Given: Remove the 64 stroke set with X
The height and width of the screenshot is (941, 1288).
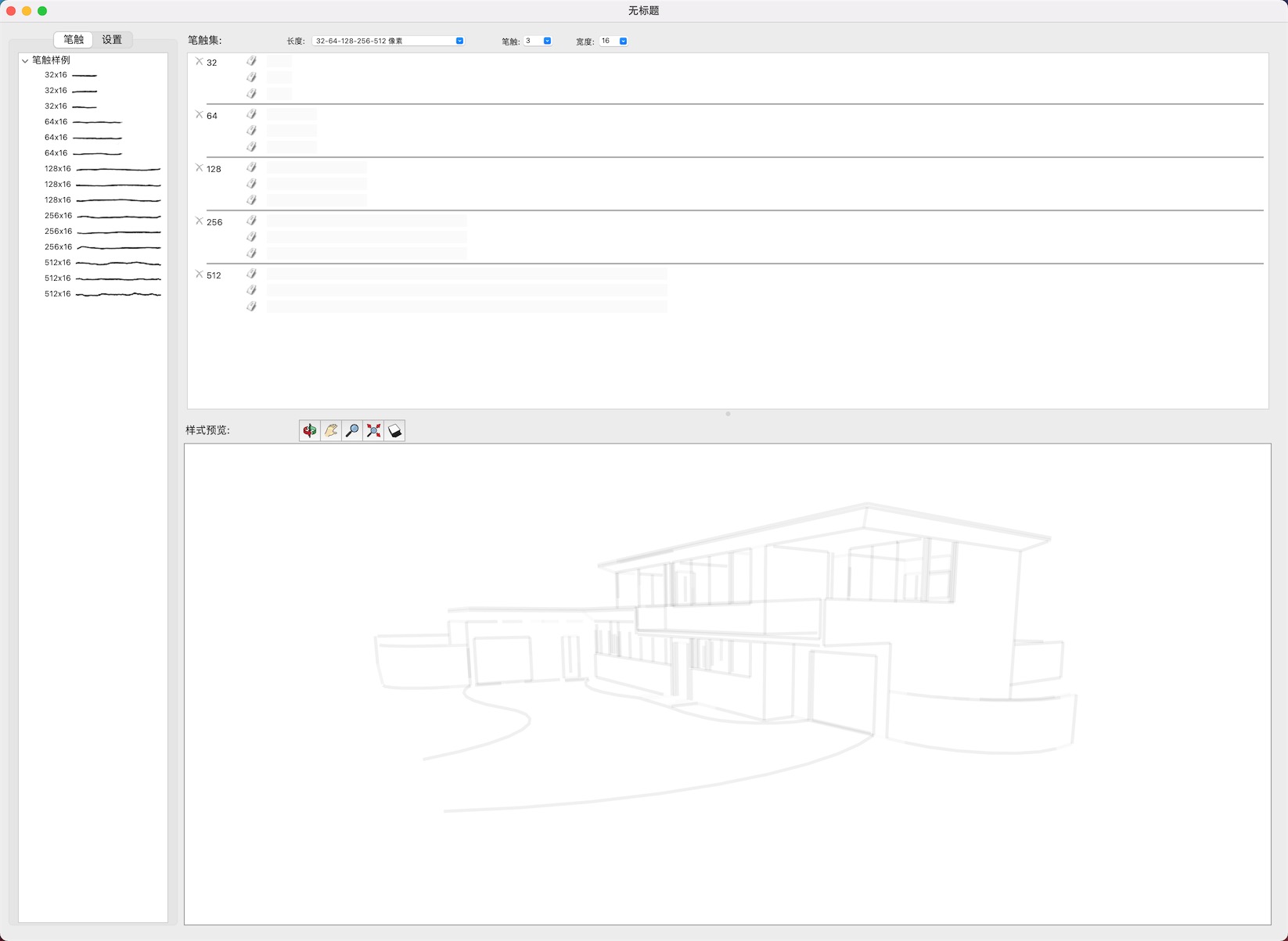Looking at the screenshot, I should click(199, 114).
